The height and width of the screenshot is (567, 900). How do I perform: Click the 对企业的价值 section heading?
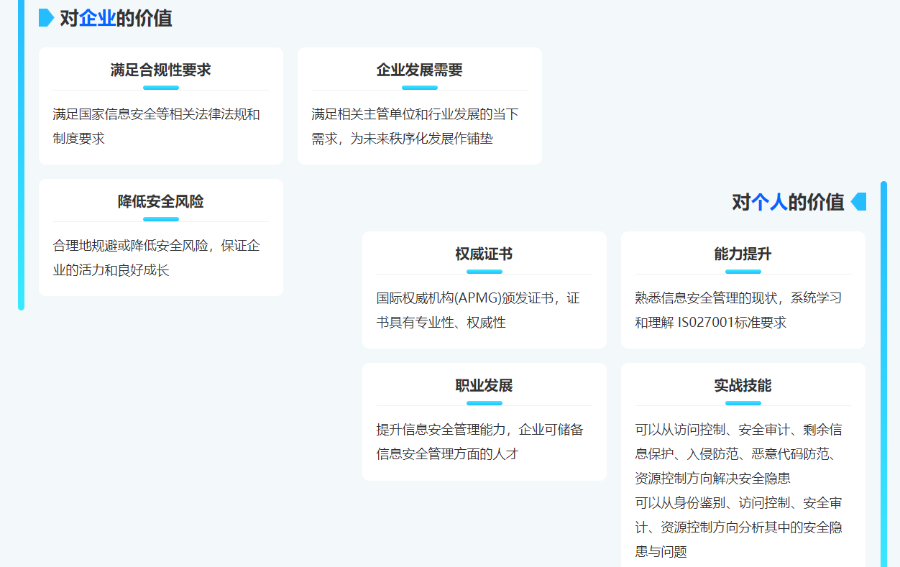115,17
